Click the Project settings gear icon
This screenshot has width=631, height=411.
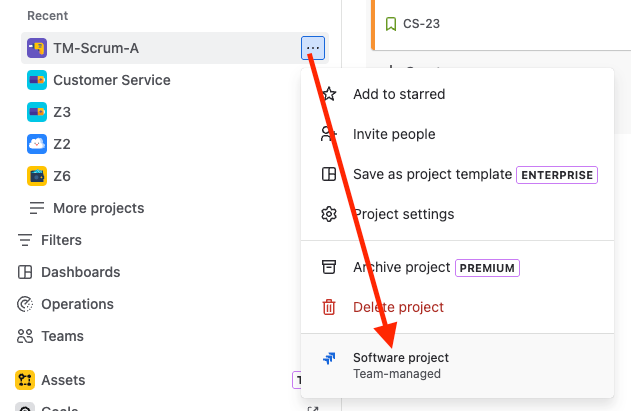pos(329,214)
